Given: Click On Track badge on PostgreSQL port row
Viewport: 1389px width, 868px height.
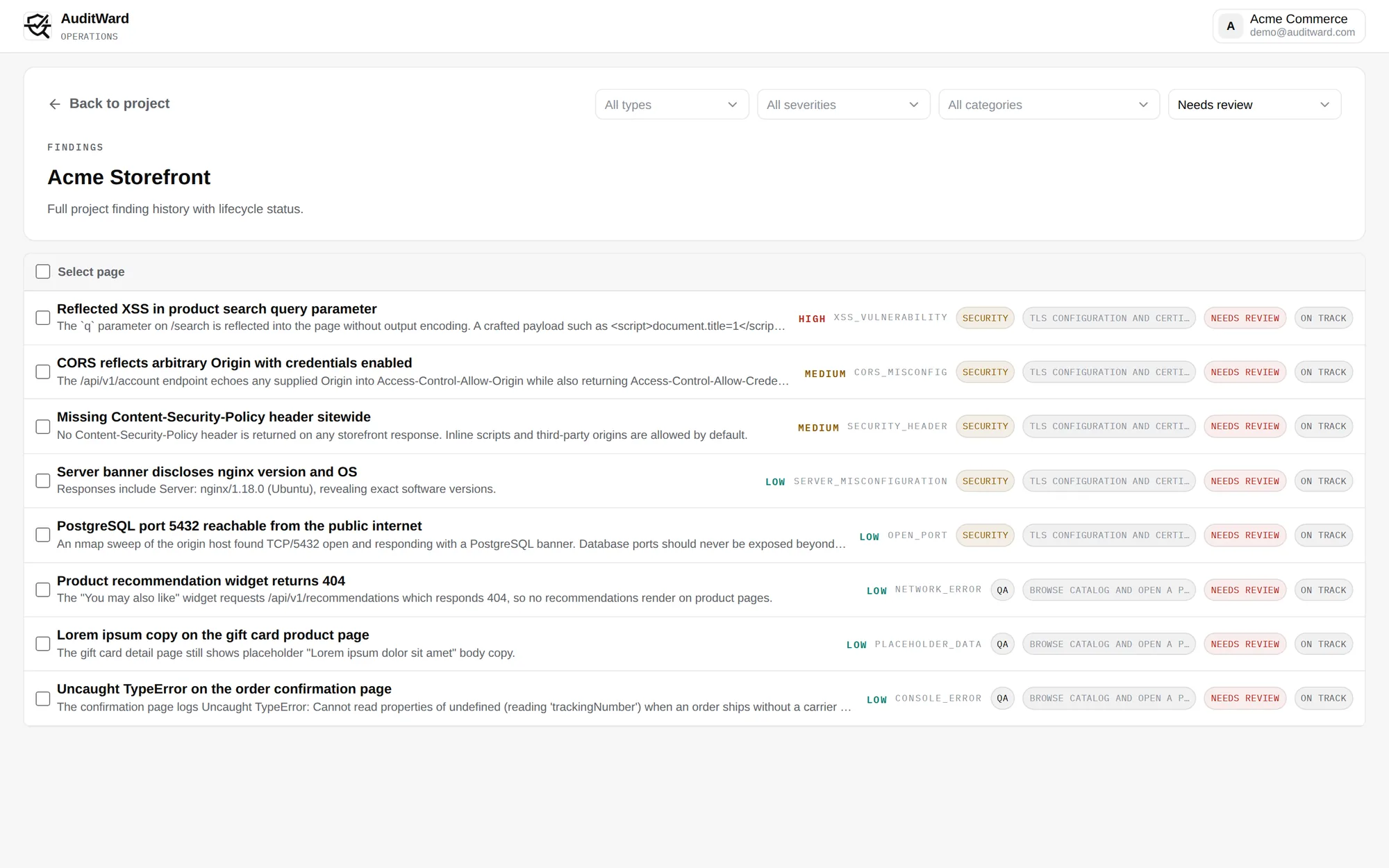Looking at the screenshot, I should [x=1323, y=535].
